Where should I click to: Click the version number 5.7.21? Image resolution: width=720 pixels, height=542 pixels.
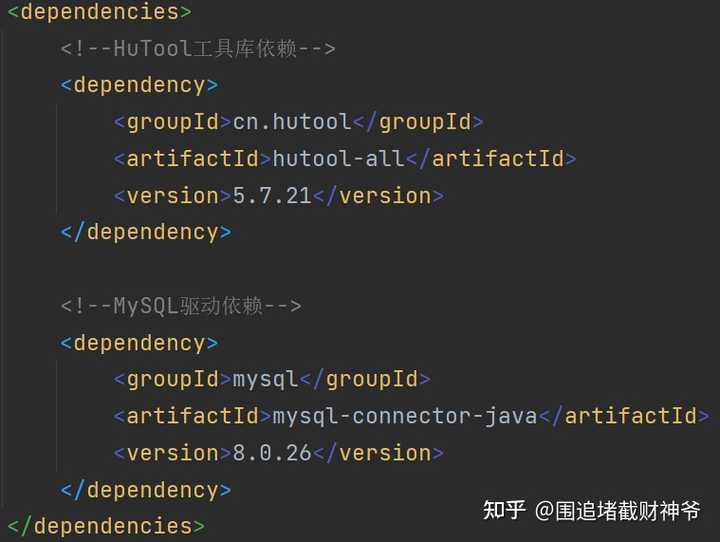(x=272, y=196)
